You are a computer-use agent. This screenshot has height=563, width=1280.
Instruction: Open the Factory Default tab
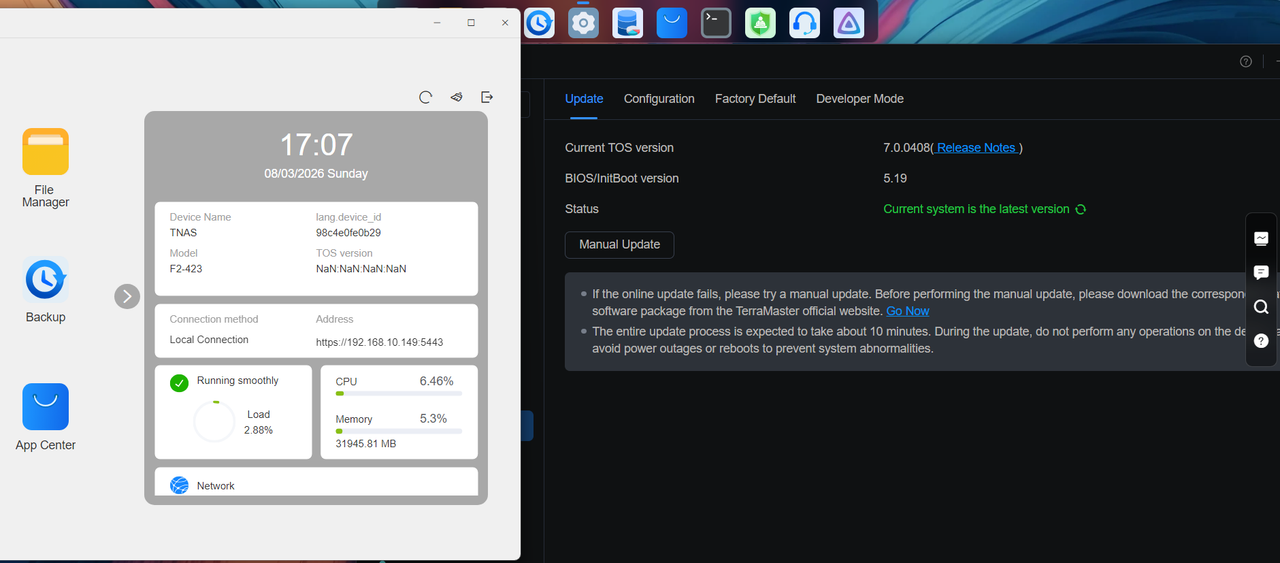(755, 98)
